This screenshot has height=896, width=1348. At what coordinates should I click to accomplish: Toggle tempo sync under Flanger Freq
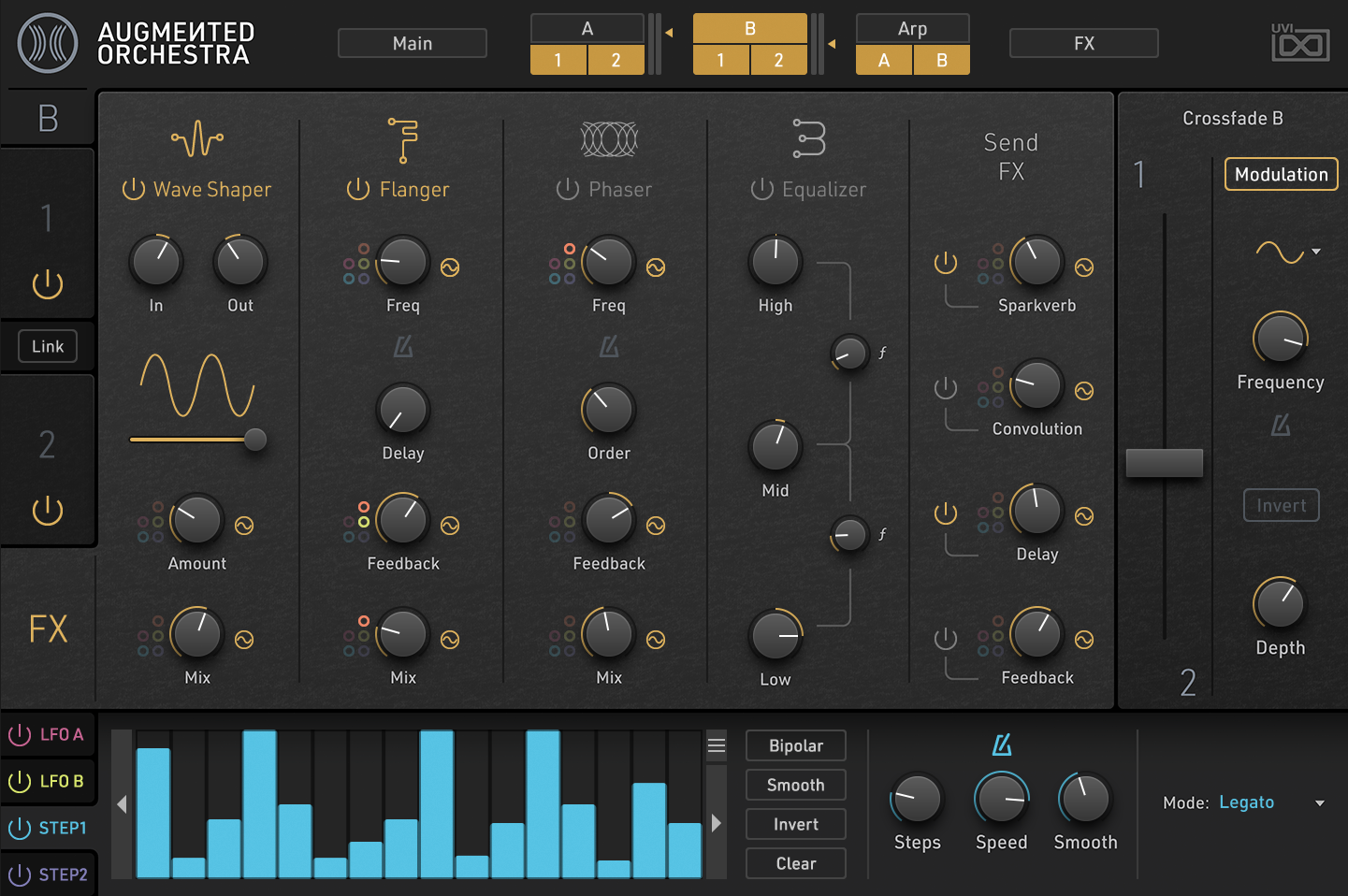click(403, 347)
